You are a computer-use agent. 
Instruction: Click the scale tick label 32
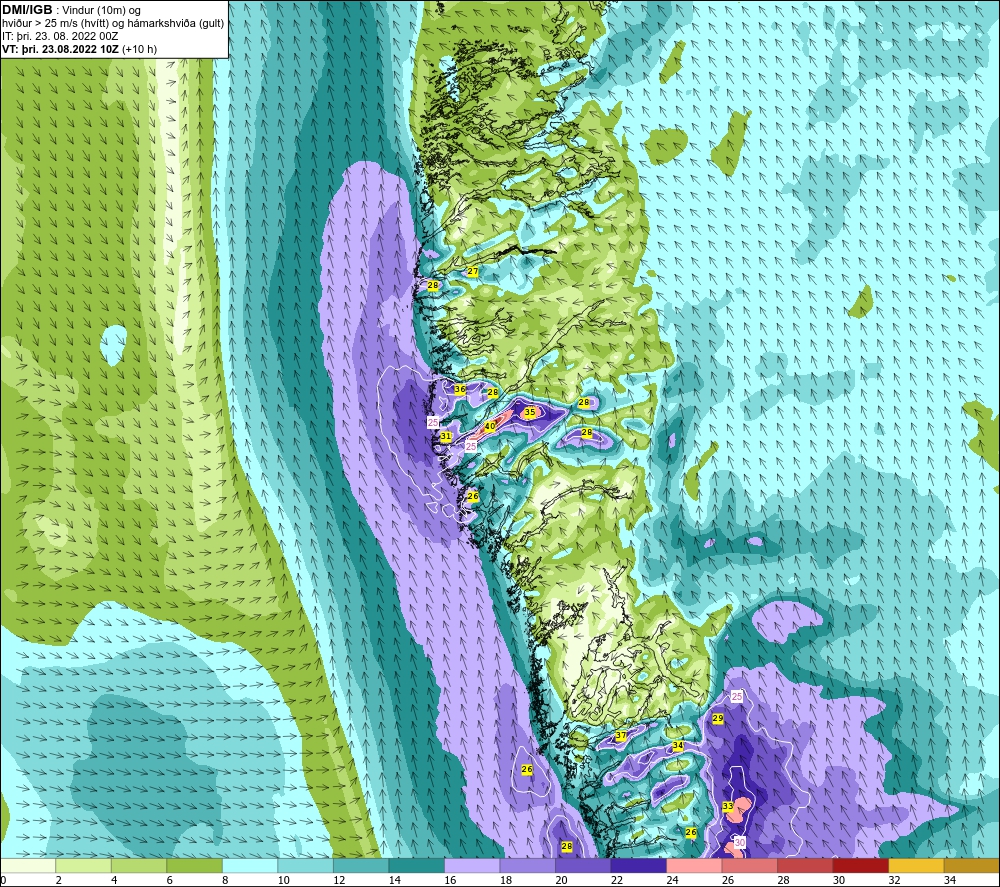point(894,881)
